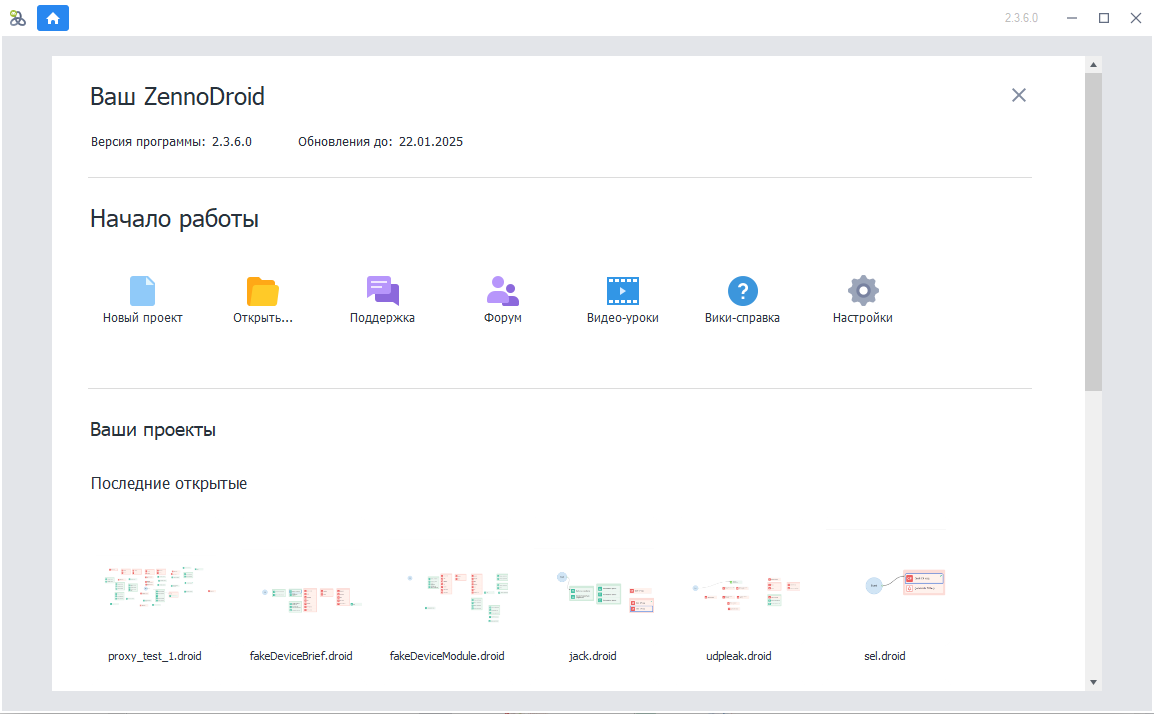This screenshot has width=1154, height=714.
Task: Open the Форум community icon
Action: pos(502,291)
